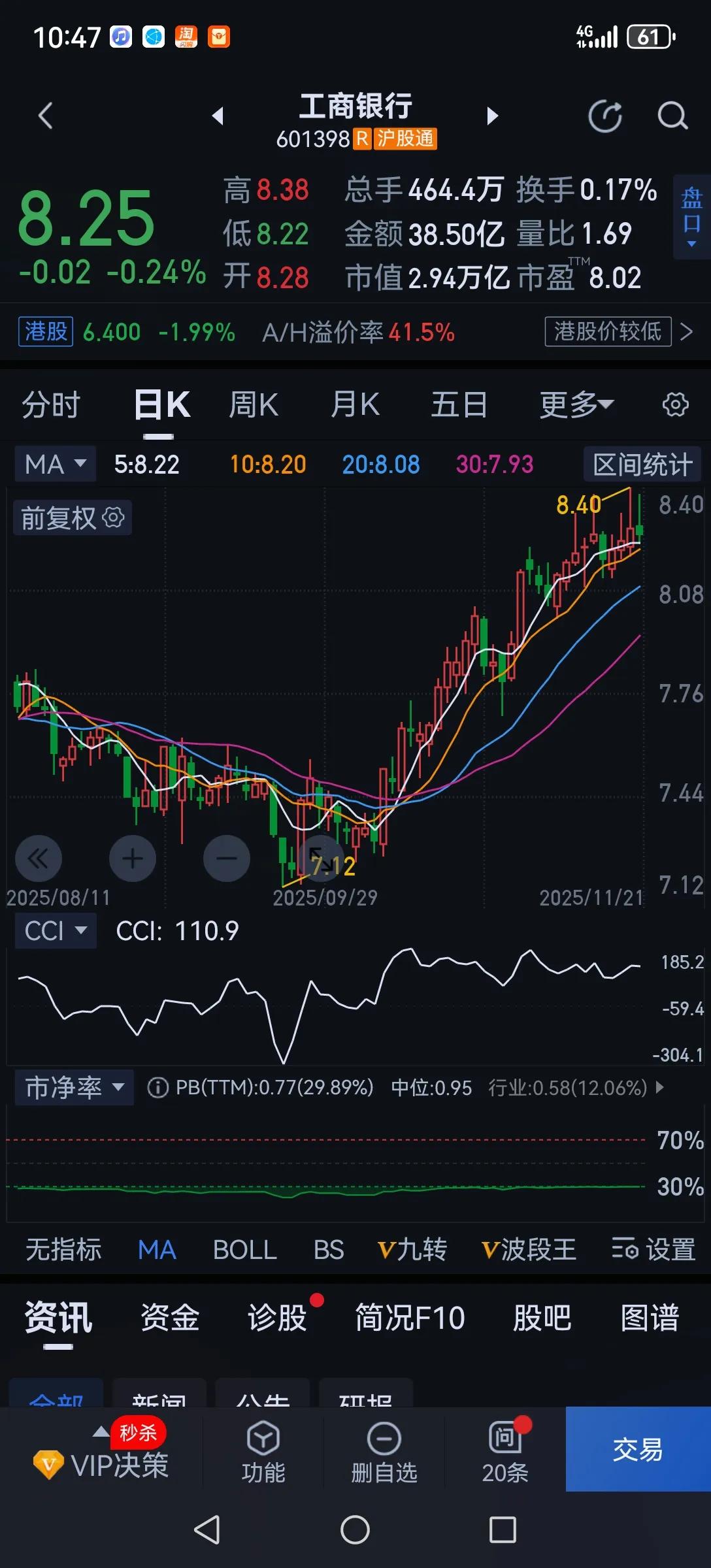Screen dimensions: 711x1568
Task: Tap the 5:8.22 moving average value
Action: pyautogui.click(x=146, y=465)
